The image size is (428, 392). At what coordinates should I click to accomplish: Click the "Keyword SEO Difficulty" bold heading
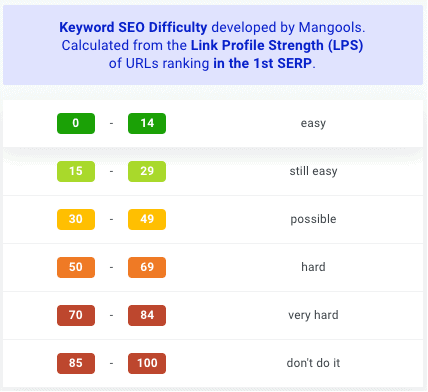tap(133, 28)
